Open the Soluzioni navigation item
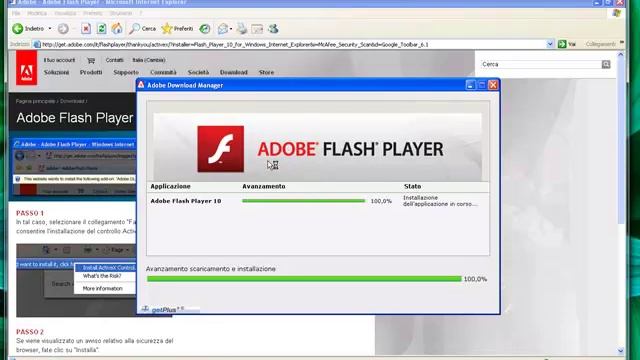Screen dimensions: 640x360 point(56,72)
